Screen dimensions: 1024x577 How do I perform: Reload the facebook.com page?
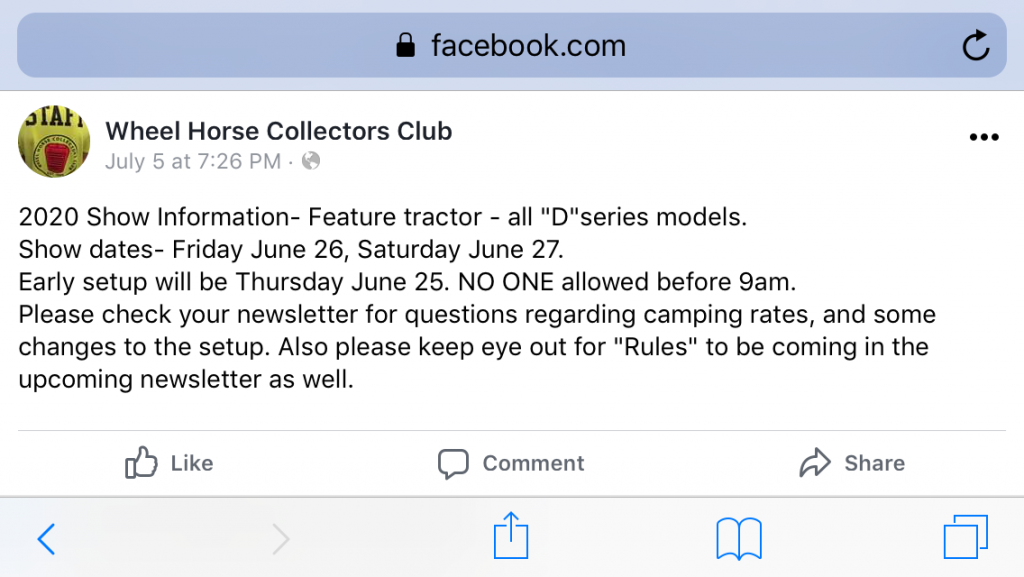(975, 45)
